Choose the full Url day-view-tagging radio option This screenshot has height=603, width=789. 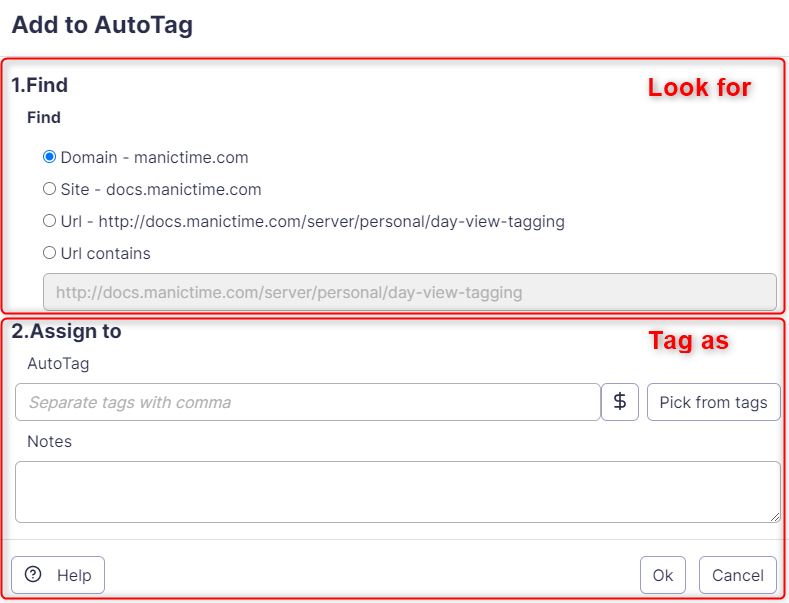[49, 221]
